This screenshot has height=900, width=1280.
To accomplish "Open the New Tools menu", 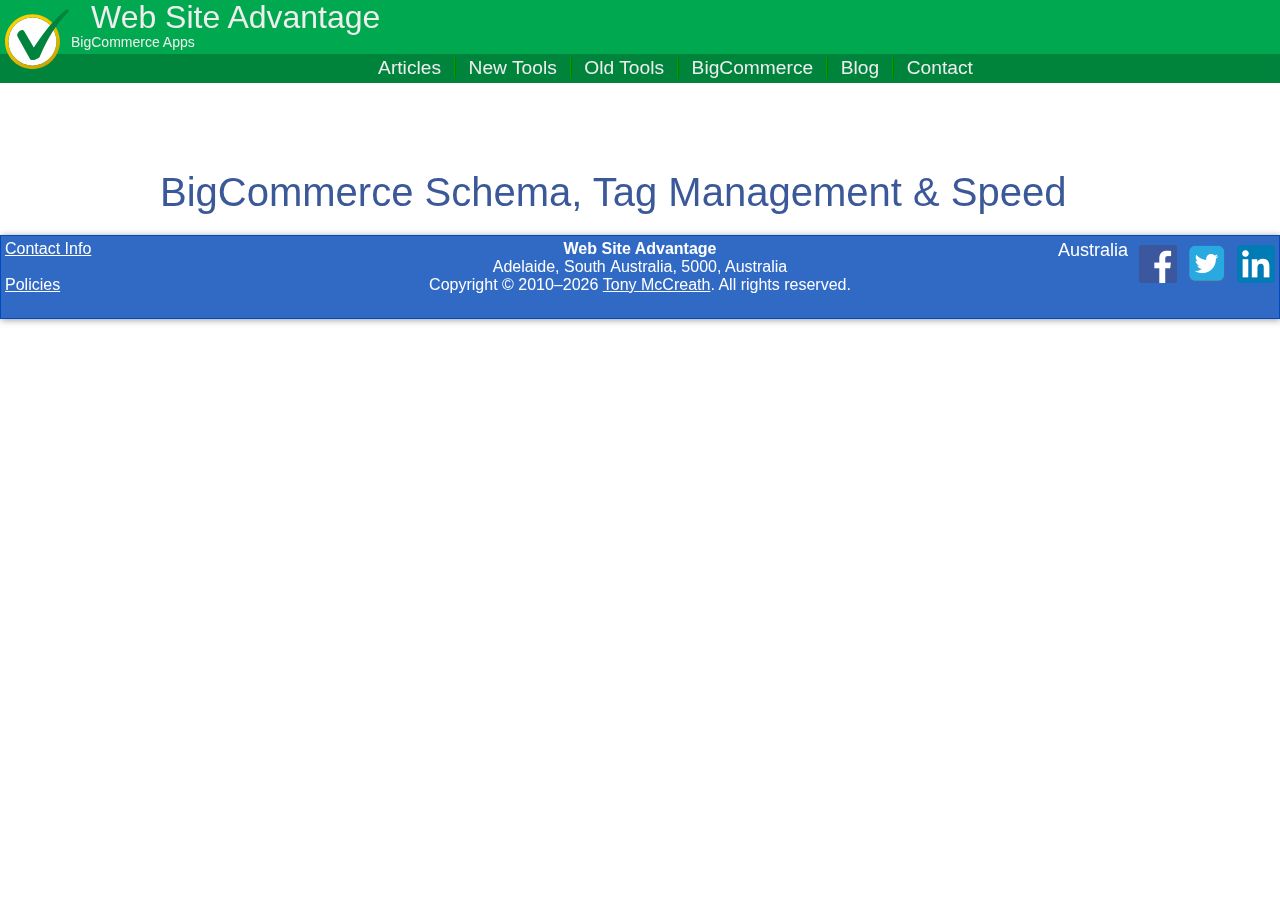I will (x=512, y=68).
